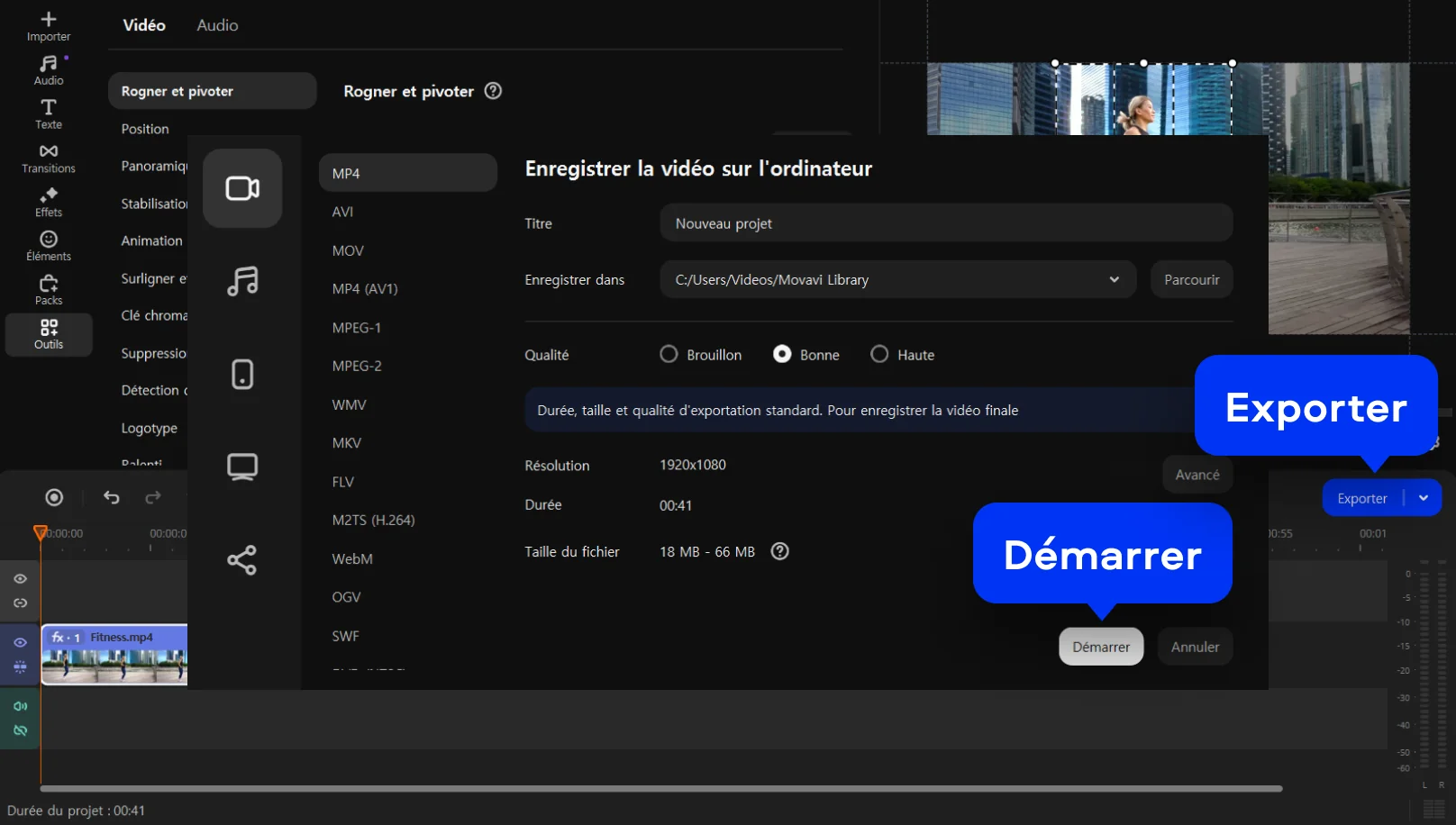Toggle video track visibility eye icon
1456x825 pixels.
click(20, 642)
